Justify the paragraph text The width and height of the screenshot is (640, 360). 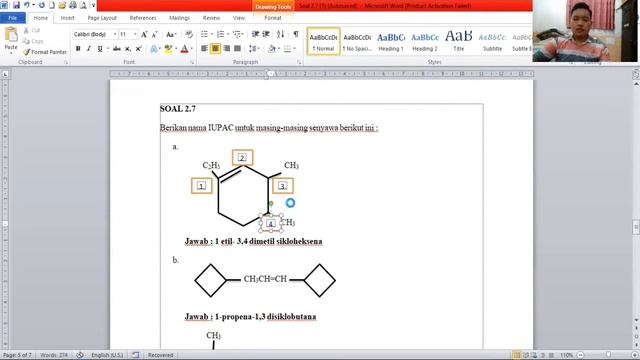tap(237, 49)
